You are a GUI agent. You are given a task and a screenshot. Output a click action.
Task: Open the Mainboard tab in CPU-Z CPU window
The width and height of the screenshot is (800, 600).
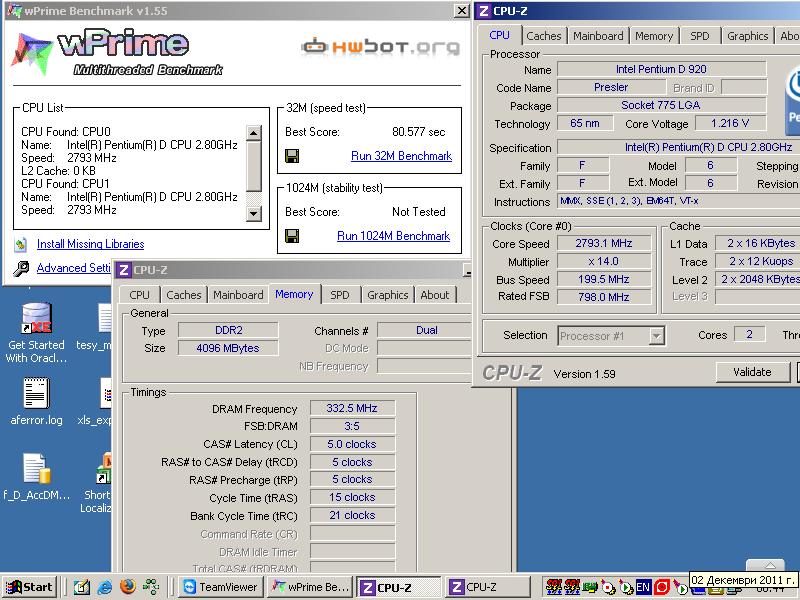coord(598,36)
